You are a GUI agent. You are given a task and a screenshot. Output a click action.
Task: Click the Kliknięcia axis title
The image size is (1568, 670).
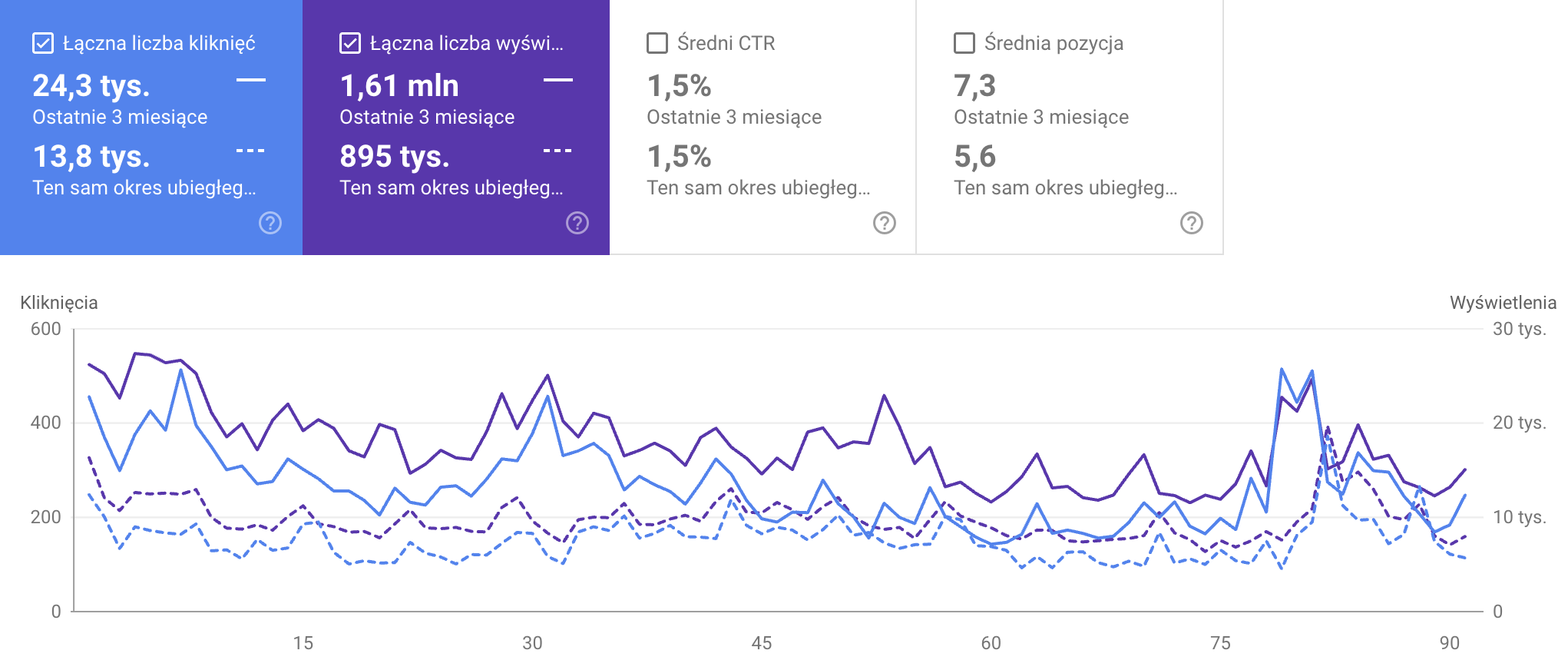[x=59, y=303]
